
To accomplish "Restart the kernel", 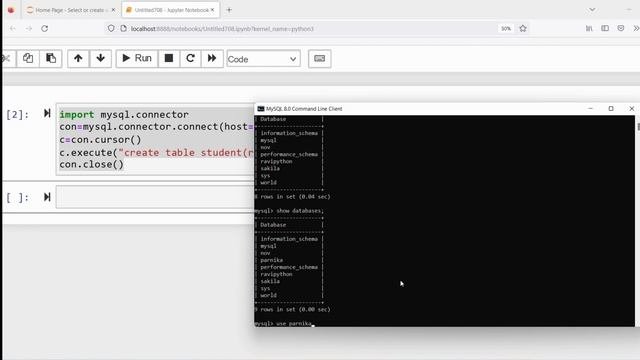I will click(190, 58).
